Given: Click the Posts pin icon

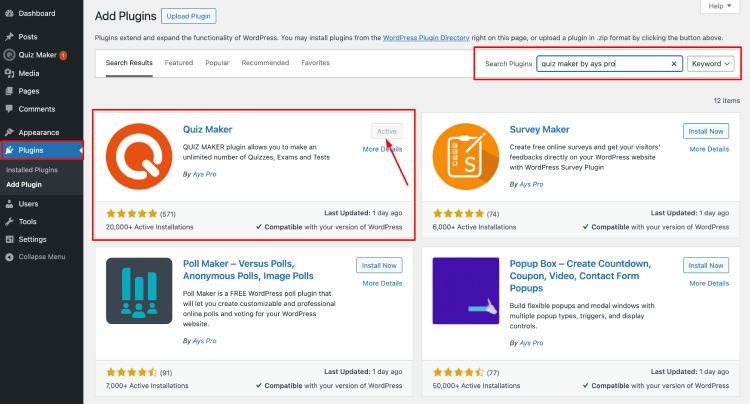Looking at the screenshot, I should pyautogui.click(x=9, y=37).
